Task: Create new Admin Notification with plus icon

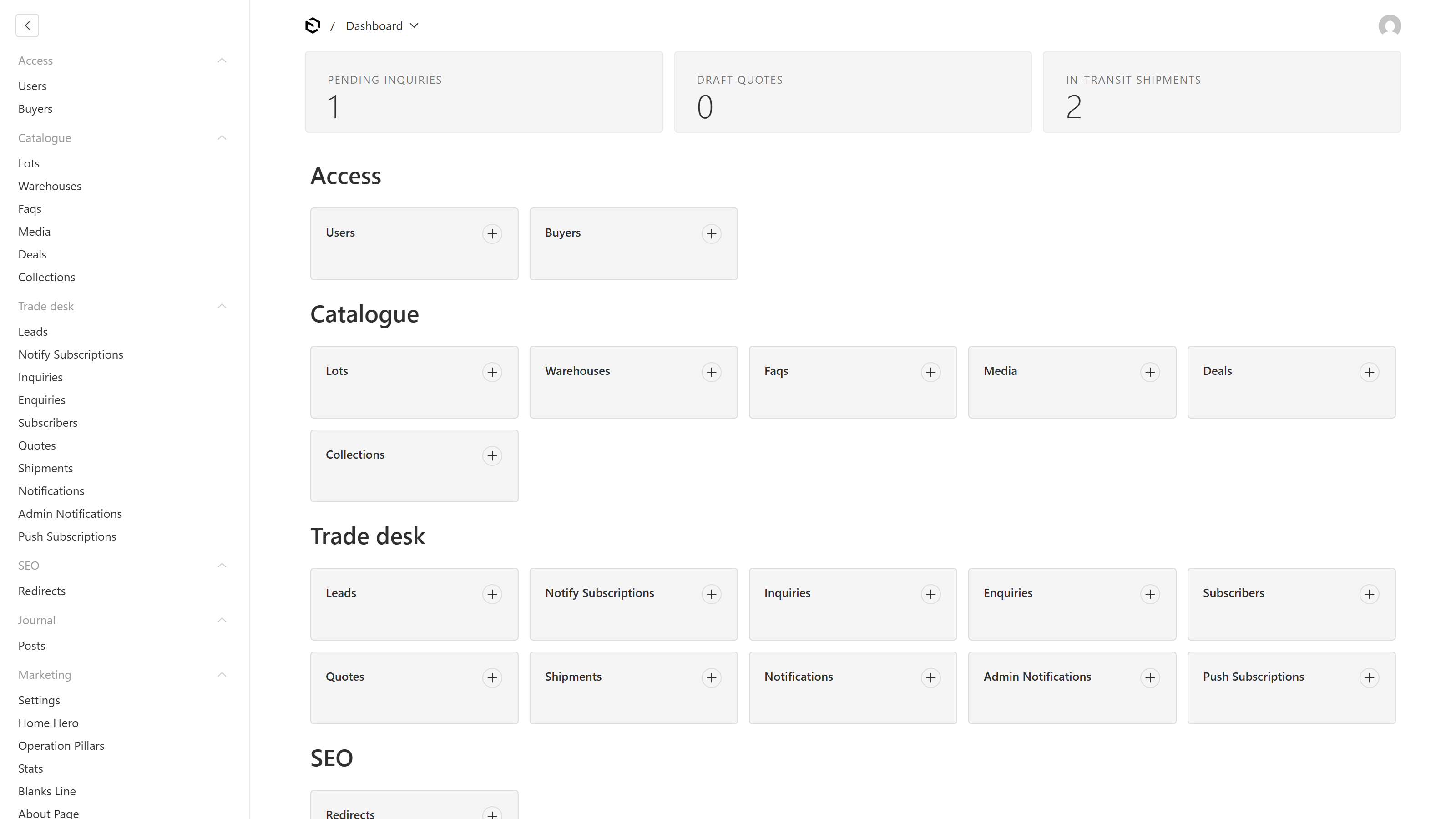Action: tap(1150, 677)
